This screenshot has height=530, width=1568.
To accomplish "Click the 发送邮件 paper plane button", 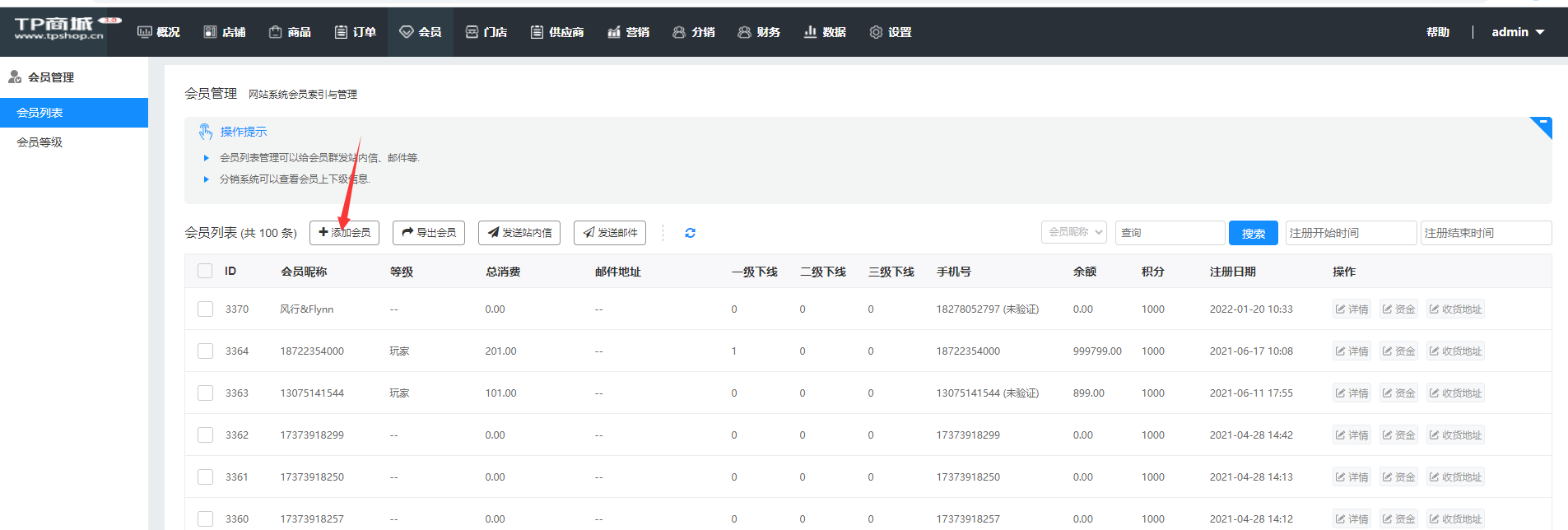I will coord(610,233).
